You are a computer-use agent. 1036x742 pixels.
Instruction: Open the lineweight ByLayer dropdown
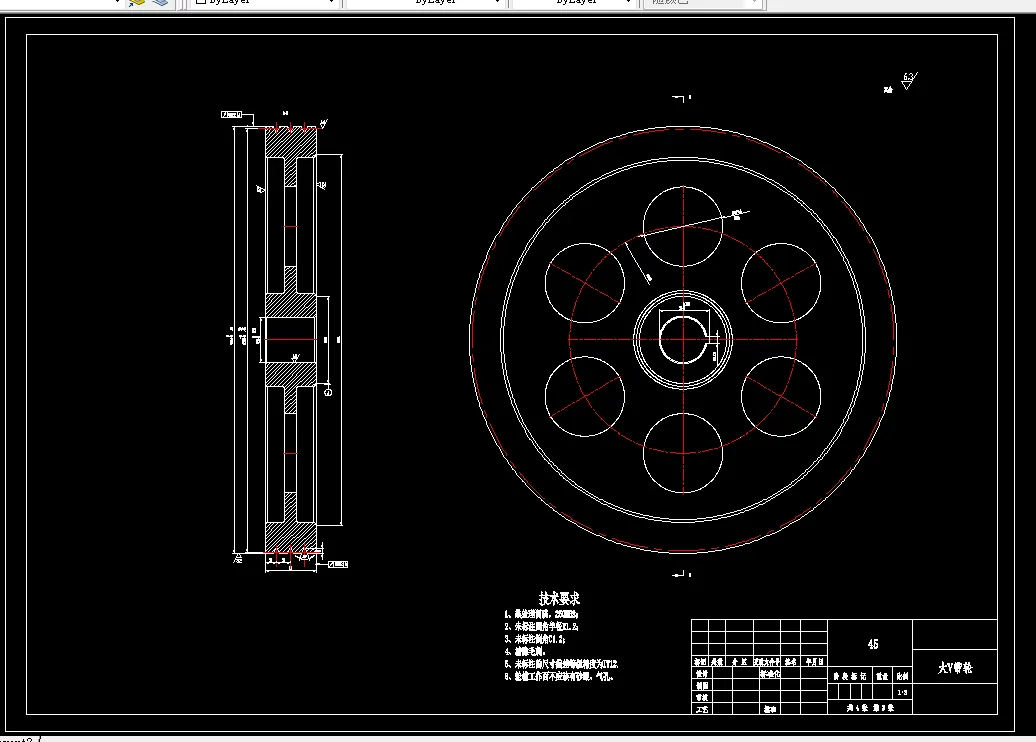pyautogui.click(x=573, y=3)
